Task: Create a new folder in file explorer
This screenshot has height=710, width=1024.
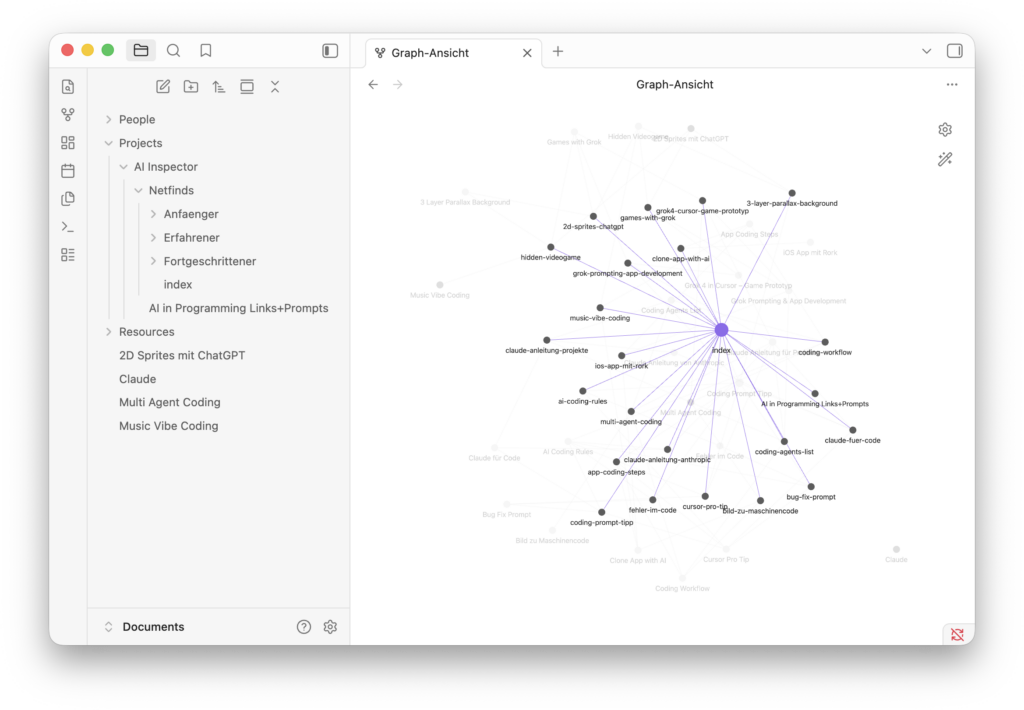Action: pyautogui.click(x=191, y=87)
